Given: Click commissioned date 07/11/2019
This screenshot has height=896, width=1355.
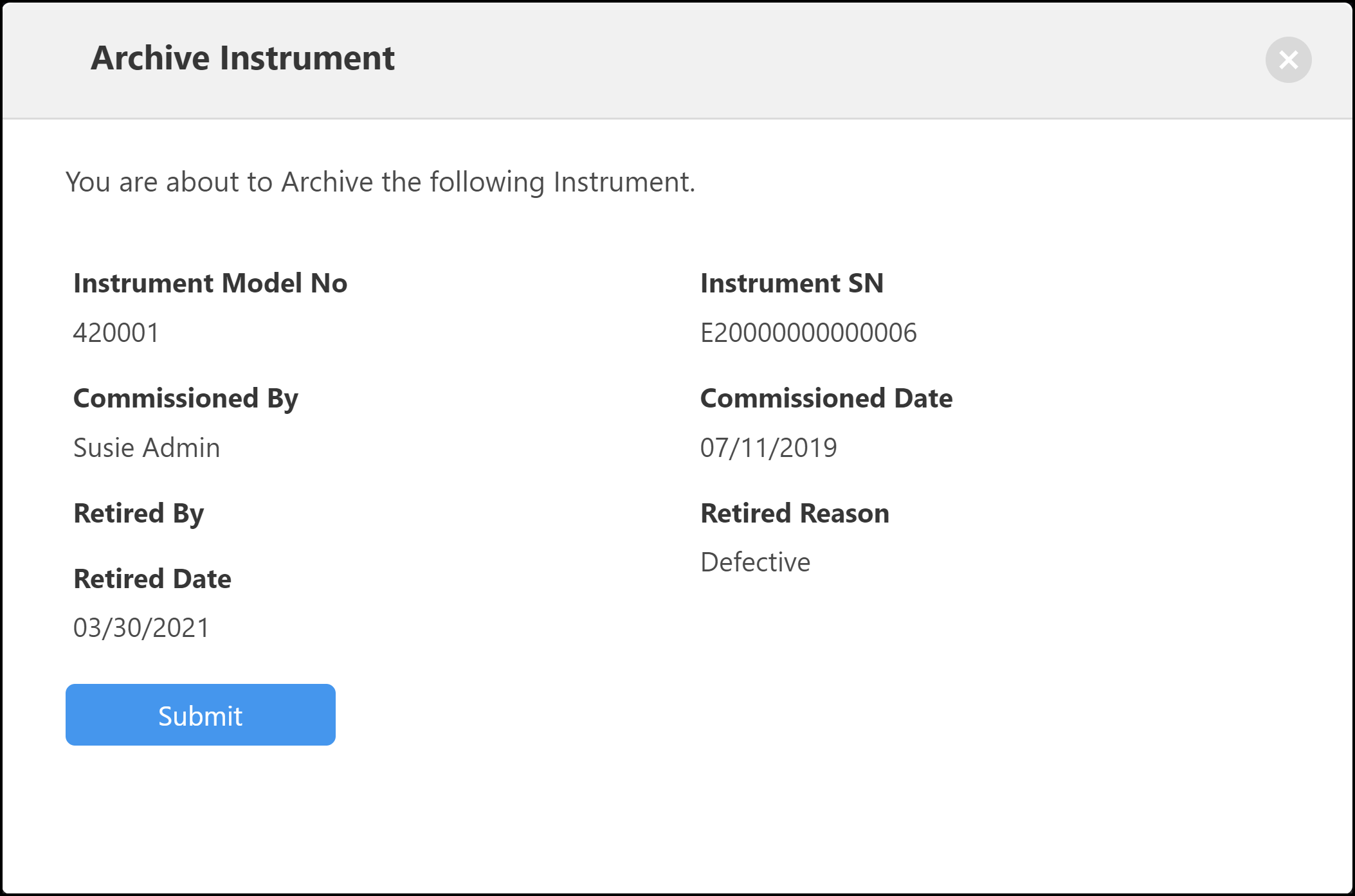Looking at the screenshot, I should [x=768, y=448].
